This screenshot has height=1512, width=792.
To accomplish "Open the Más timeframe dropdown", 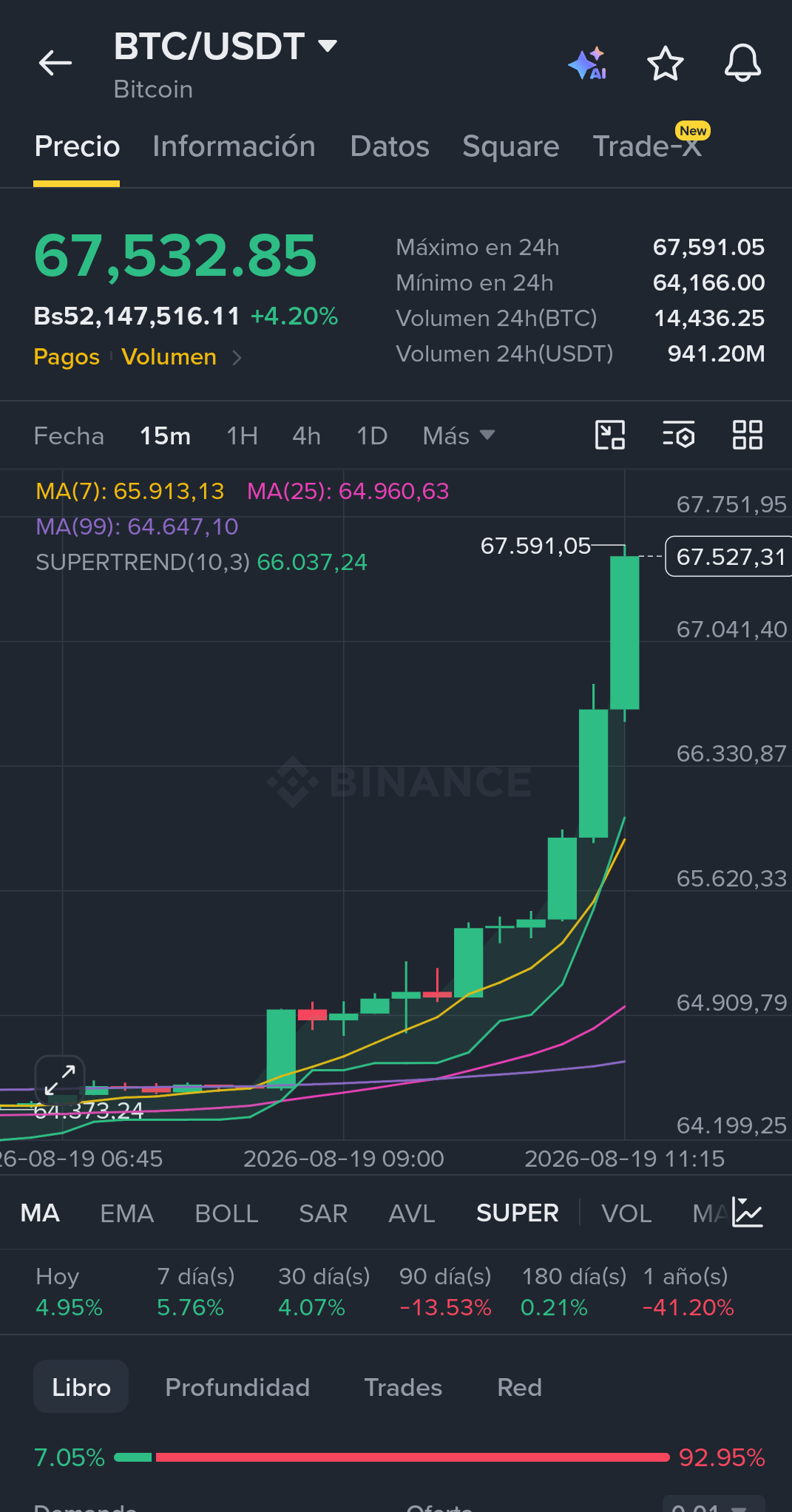I will 458,436.
